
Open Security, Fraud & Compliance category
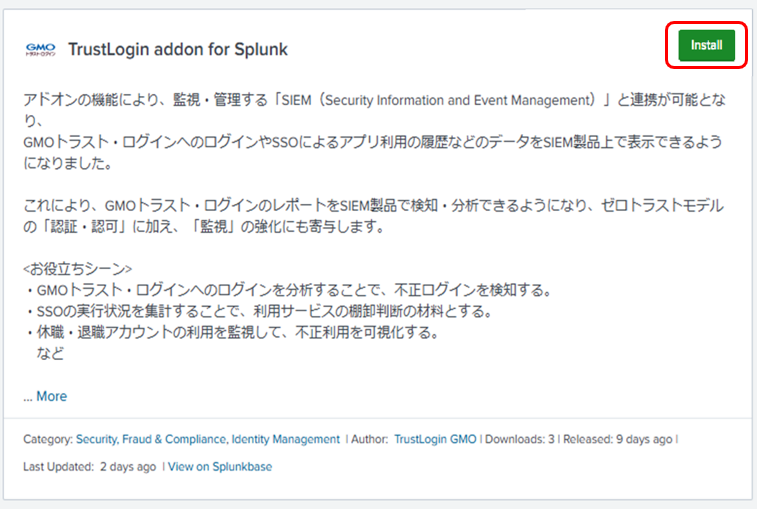151,439
